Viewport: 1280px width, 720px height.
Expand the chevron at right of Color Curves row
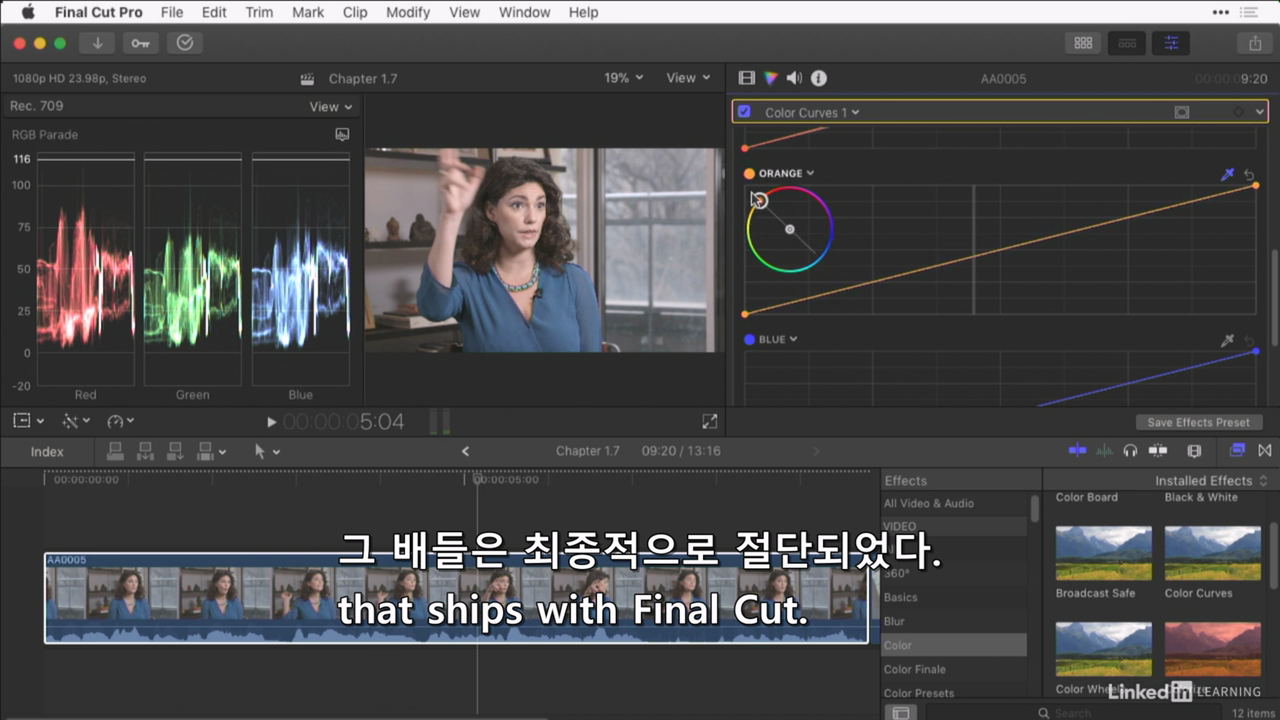pos(1260,112)
